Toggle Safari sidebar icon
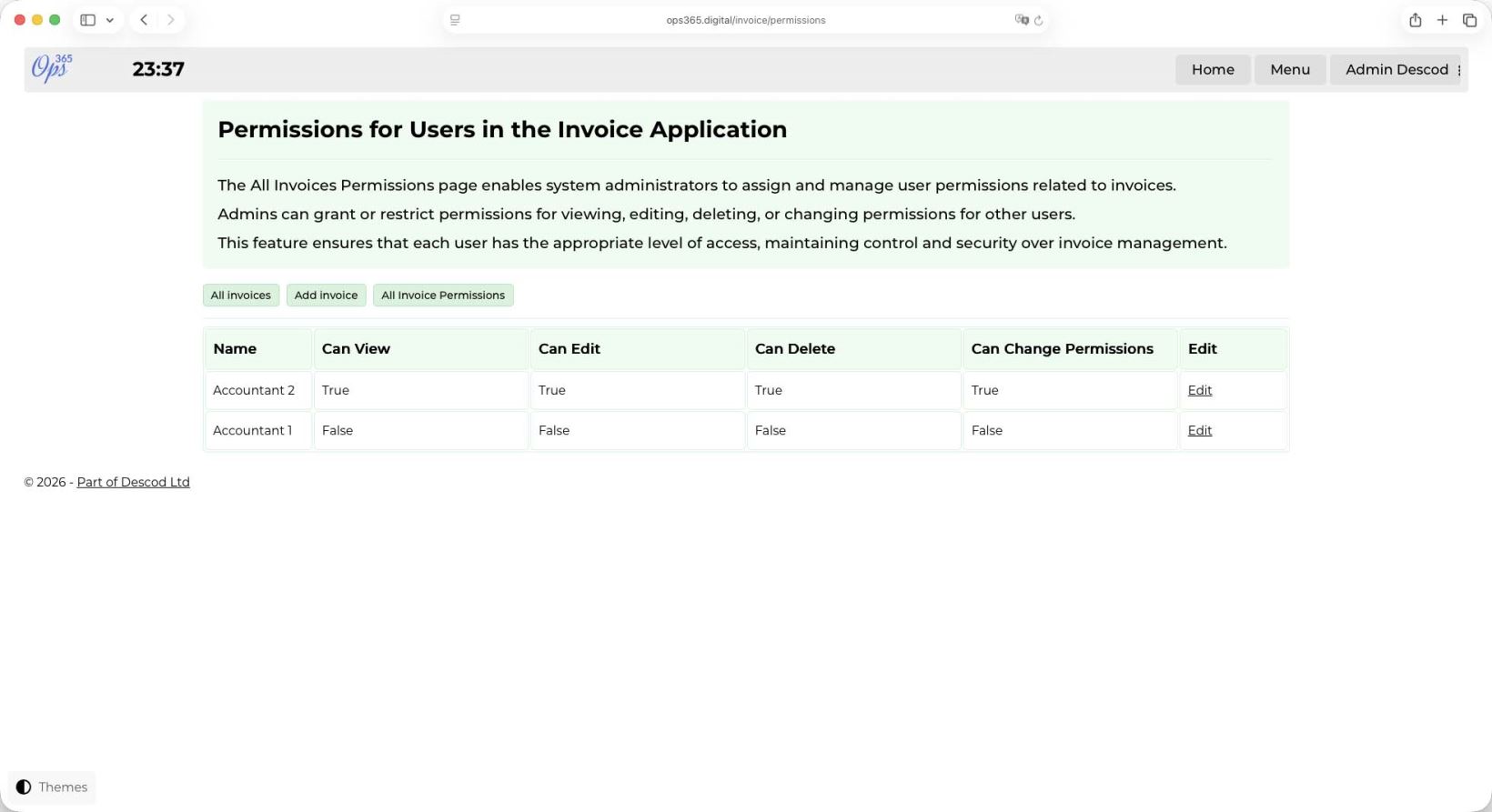 click(88, 20)
